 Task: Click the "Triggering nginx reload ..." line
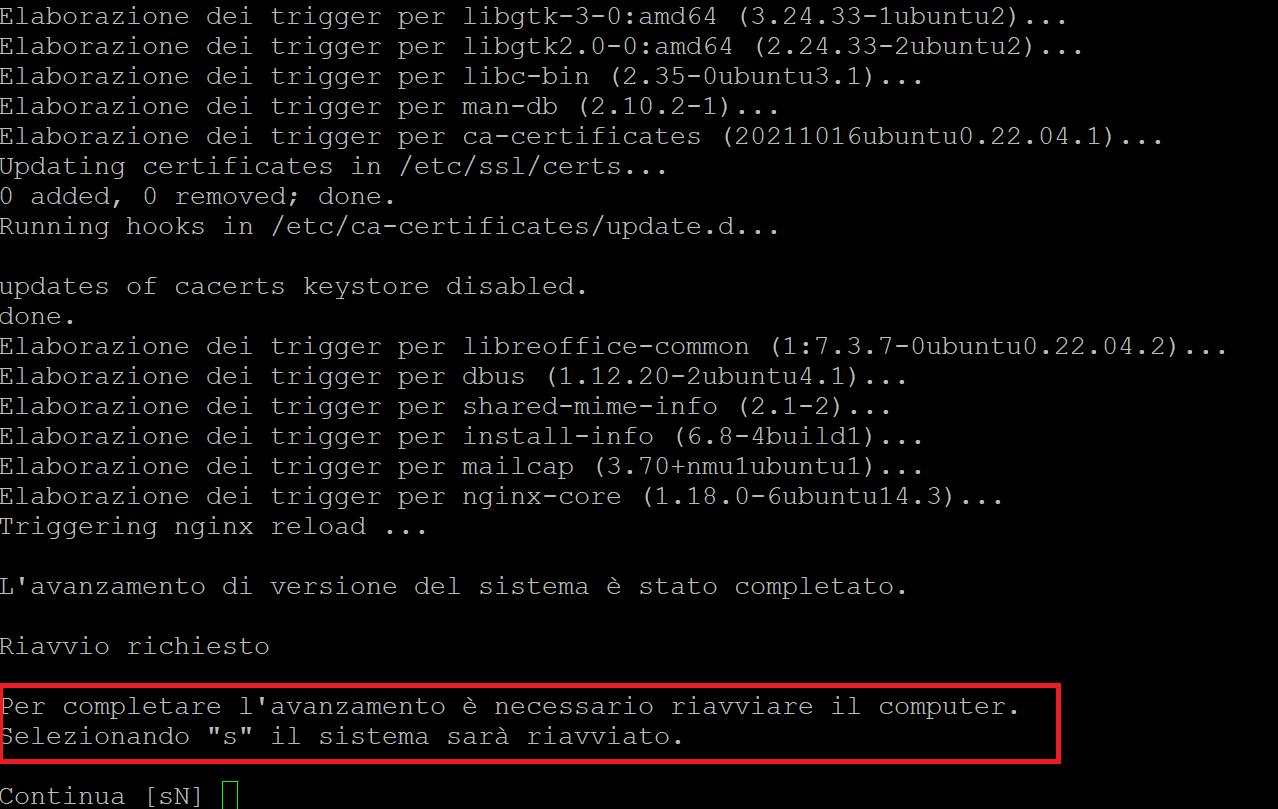coord(214,526)
